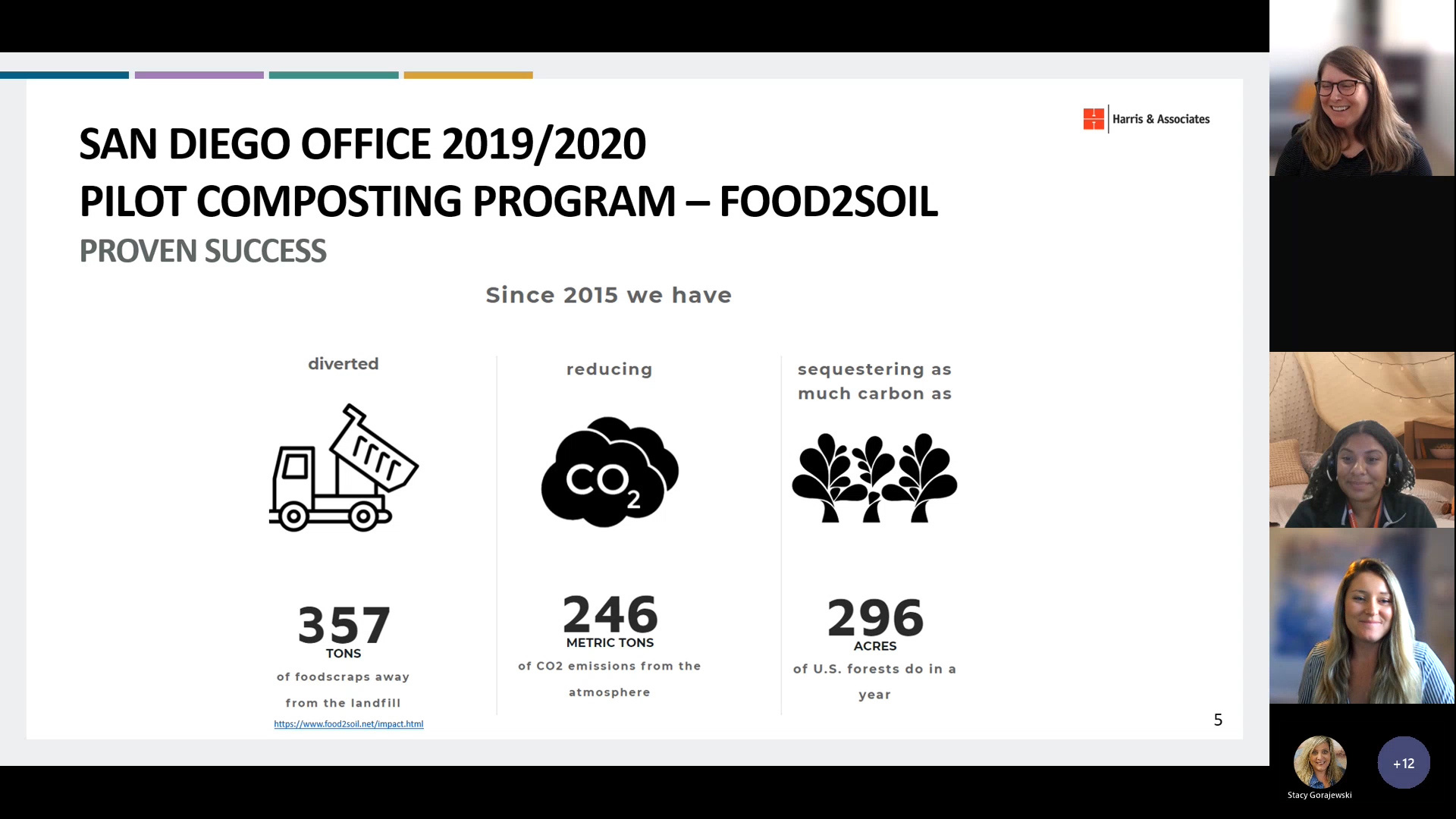Select the video tile of woman wearing headset

(1362, 440)
